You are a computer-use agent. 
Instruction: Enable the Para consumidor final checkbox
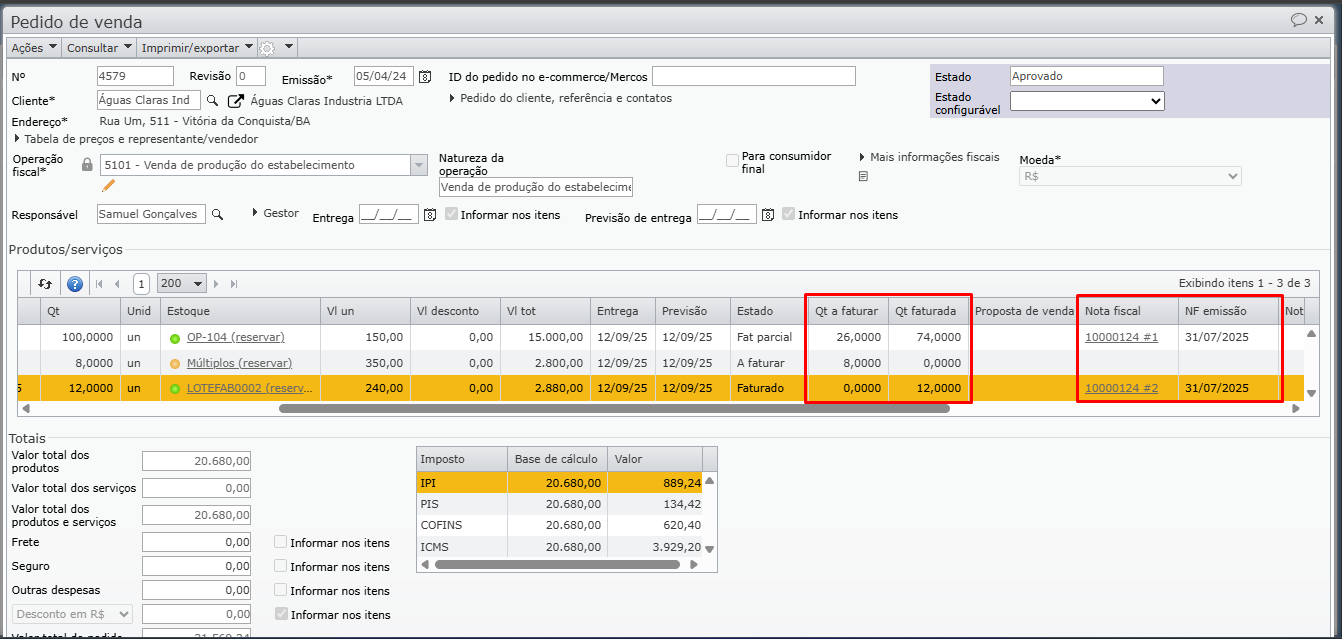pyautogui.click(x=733, y=160)
